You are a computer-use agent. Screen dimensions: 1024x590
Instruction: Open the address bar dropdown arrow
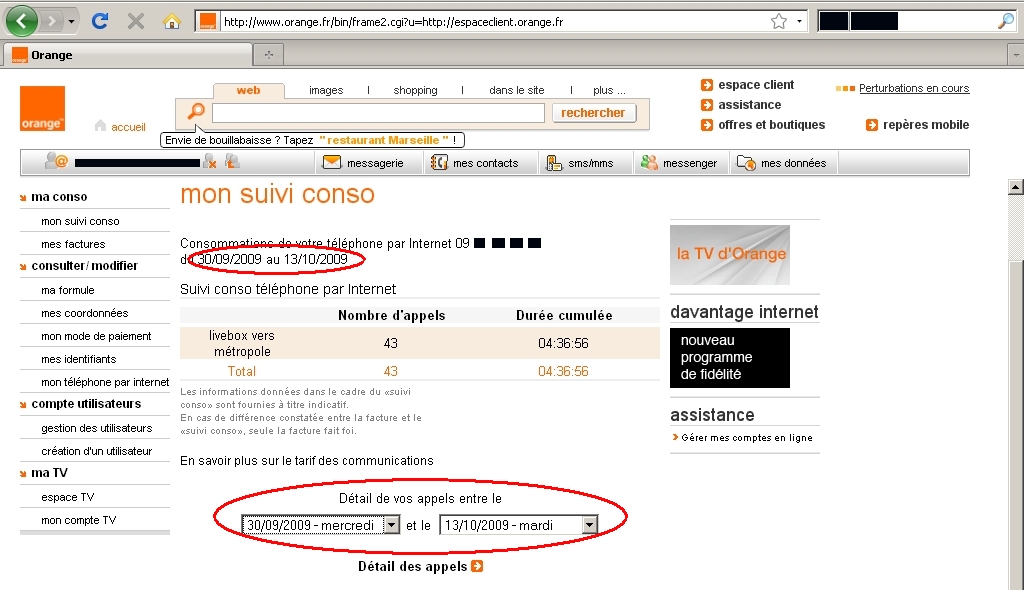click(799, 22)
